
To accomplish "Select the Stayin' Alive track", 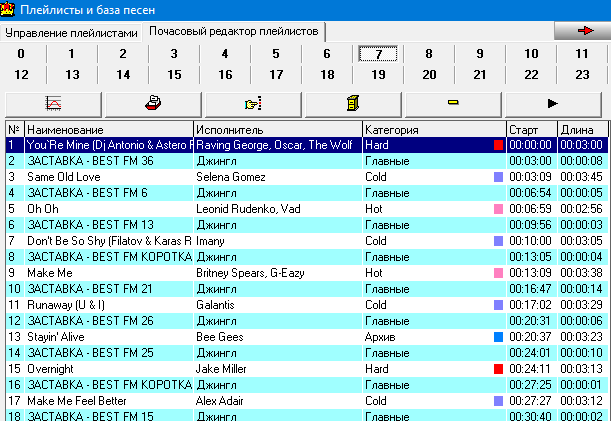I will point(307,337).
